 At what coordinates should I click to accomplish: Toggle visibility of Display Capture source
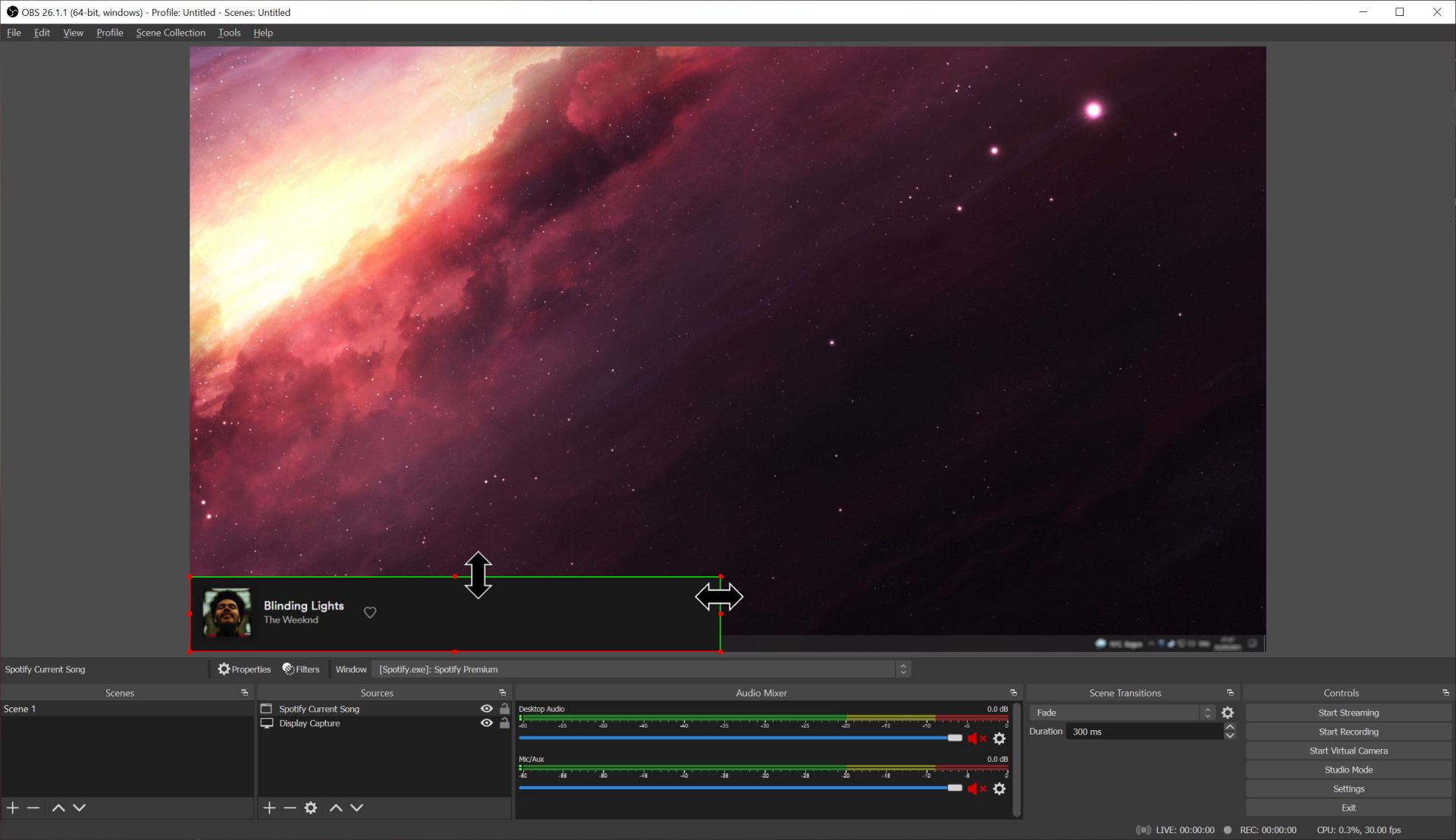coord(487,723)
